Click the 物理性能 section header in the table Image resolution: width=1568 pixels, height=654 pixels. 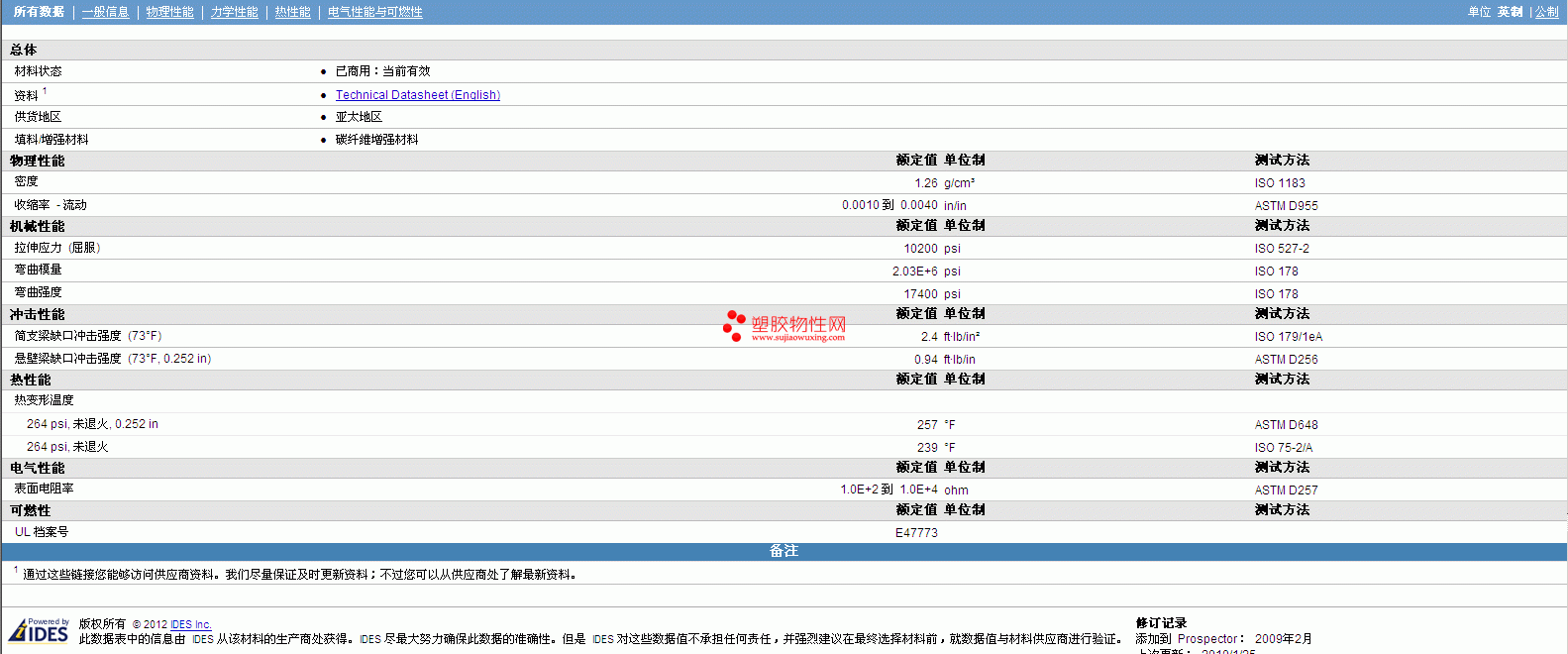[x=38, y=161]
